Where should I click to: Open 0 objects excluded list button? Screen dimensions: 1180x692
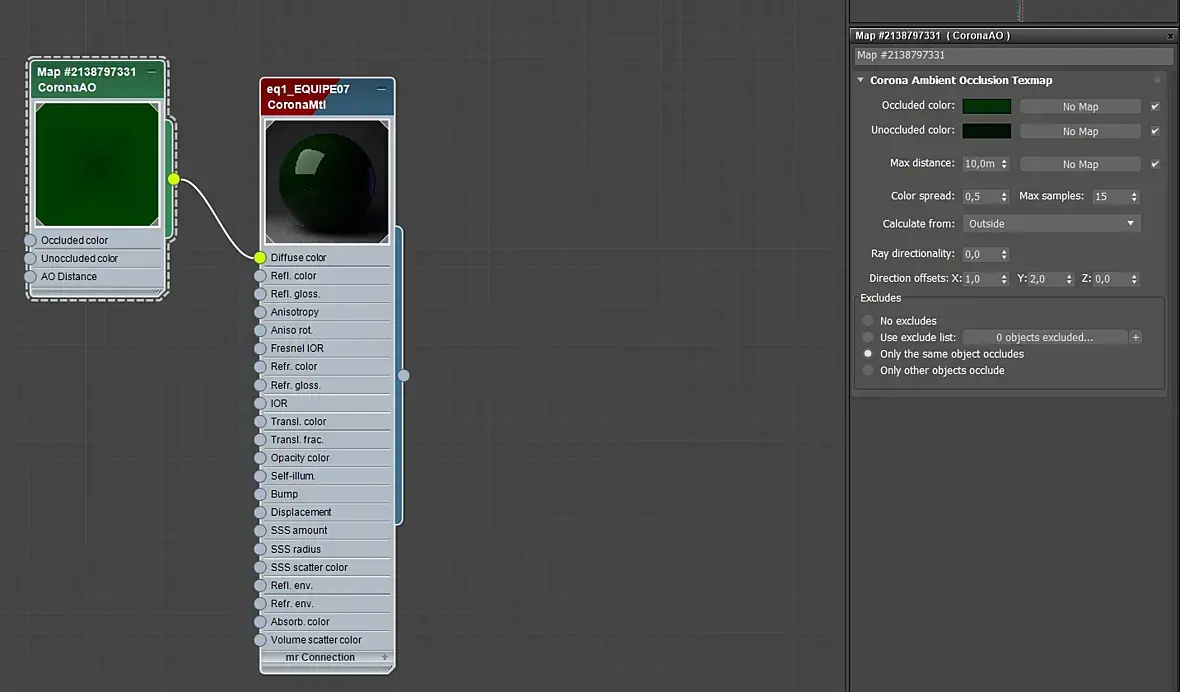click(x=1045, y=337)
